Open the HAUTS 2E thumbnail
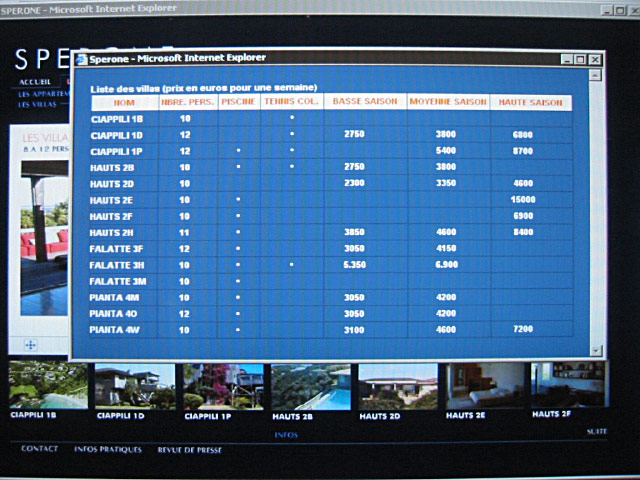This screenshot has height=480, width=640. (x=485, y=386)
